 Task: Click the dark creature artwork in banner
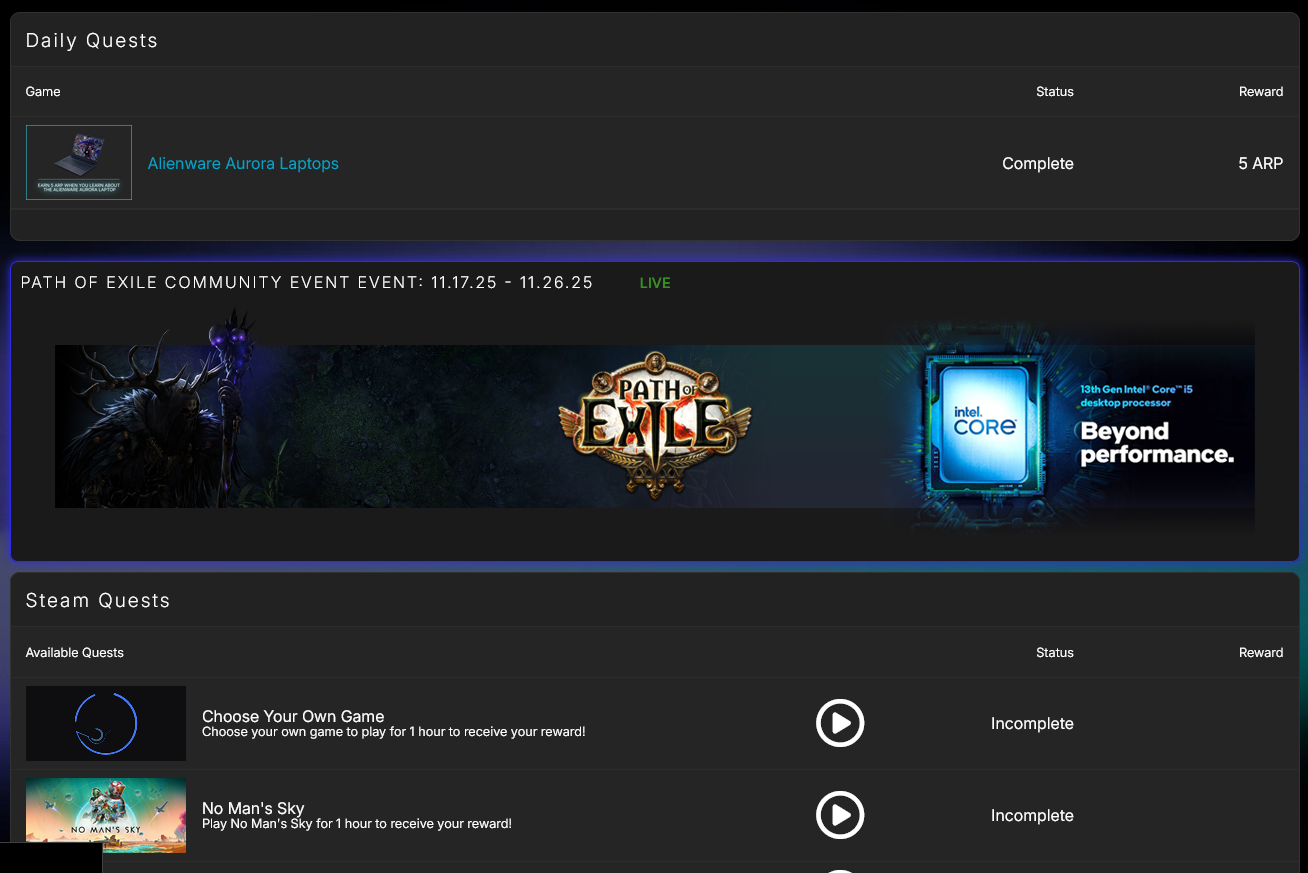[160, 420]
